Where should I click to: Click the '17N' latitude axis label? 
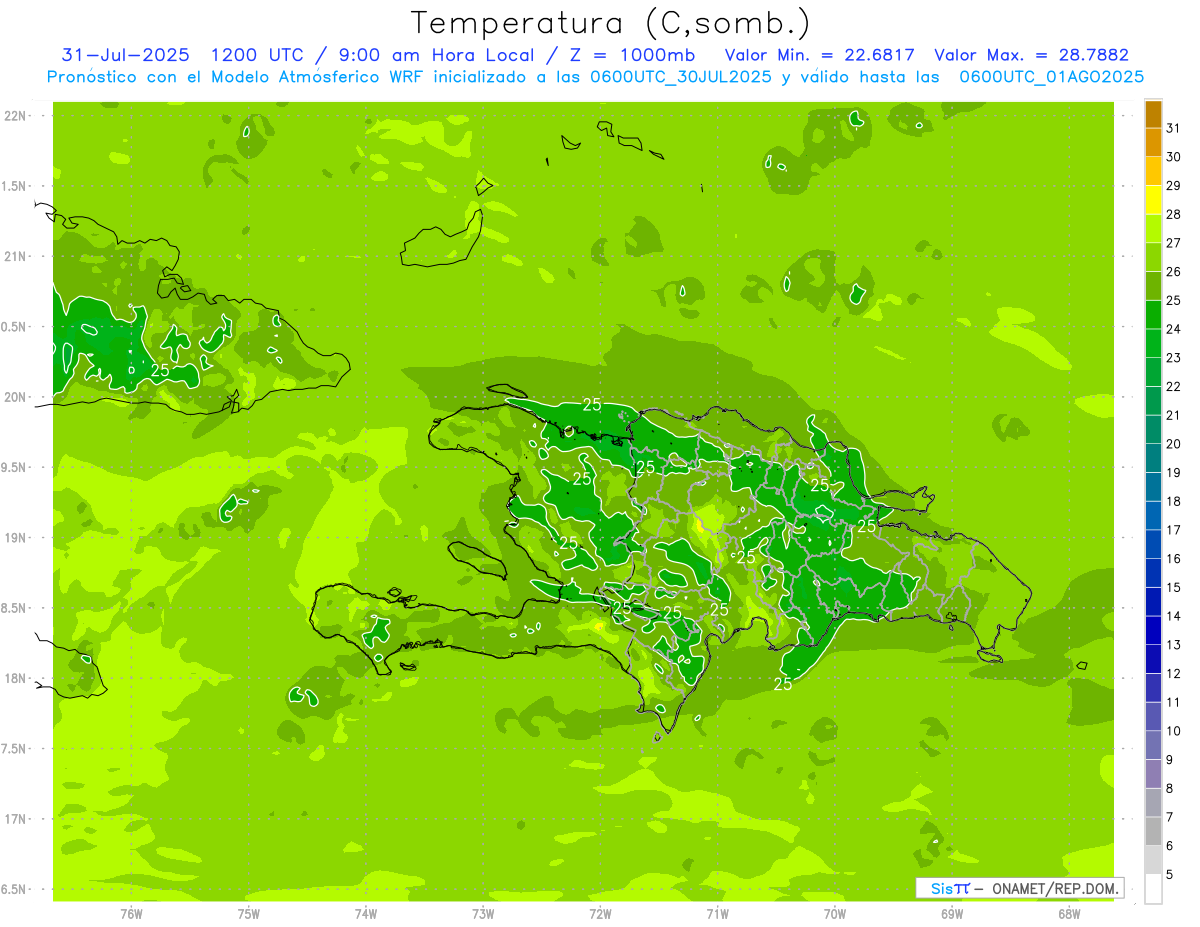15,819
